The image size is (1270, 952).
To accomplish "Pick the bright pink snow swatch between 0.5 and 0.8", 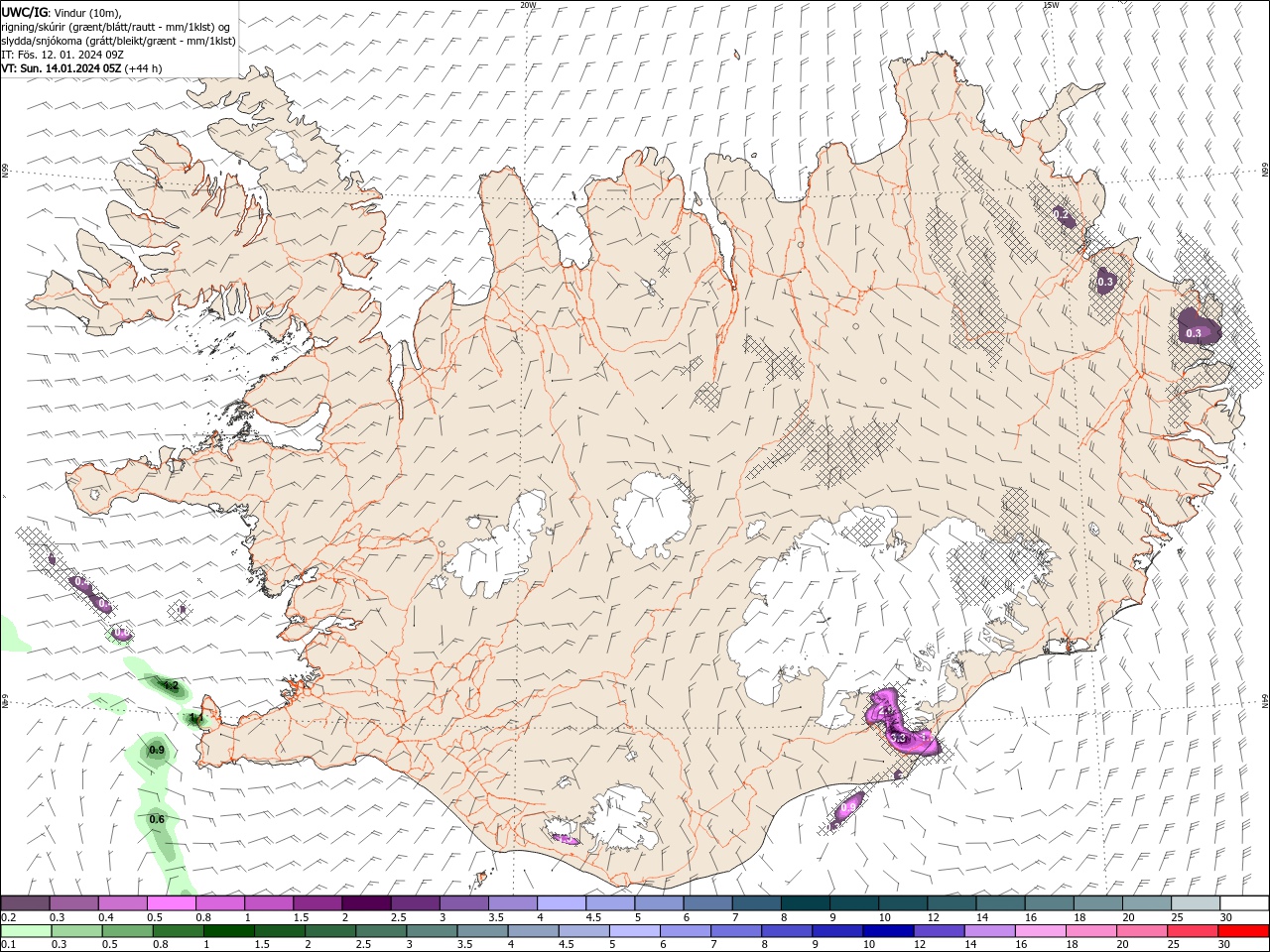I will click(171, 903).
